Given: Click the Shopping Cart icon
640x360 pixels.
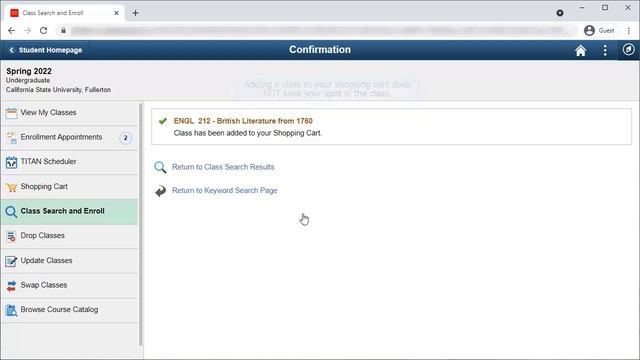Looking at the screenshot, I should tap(11, 187).
